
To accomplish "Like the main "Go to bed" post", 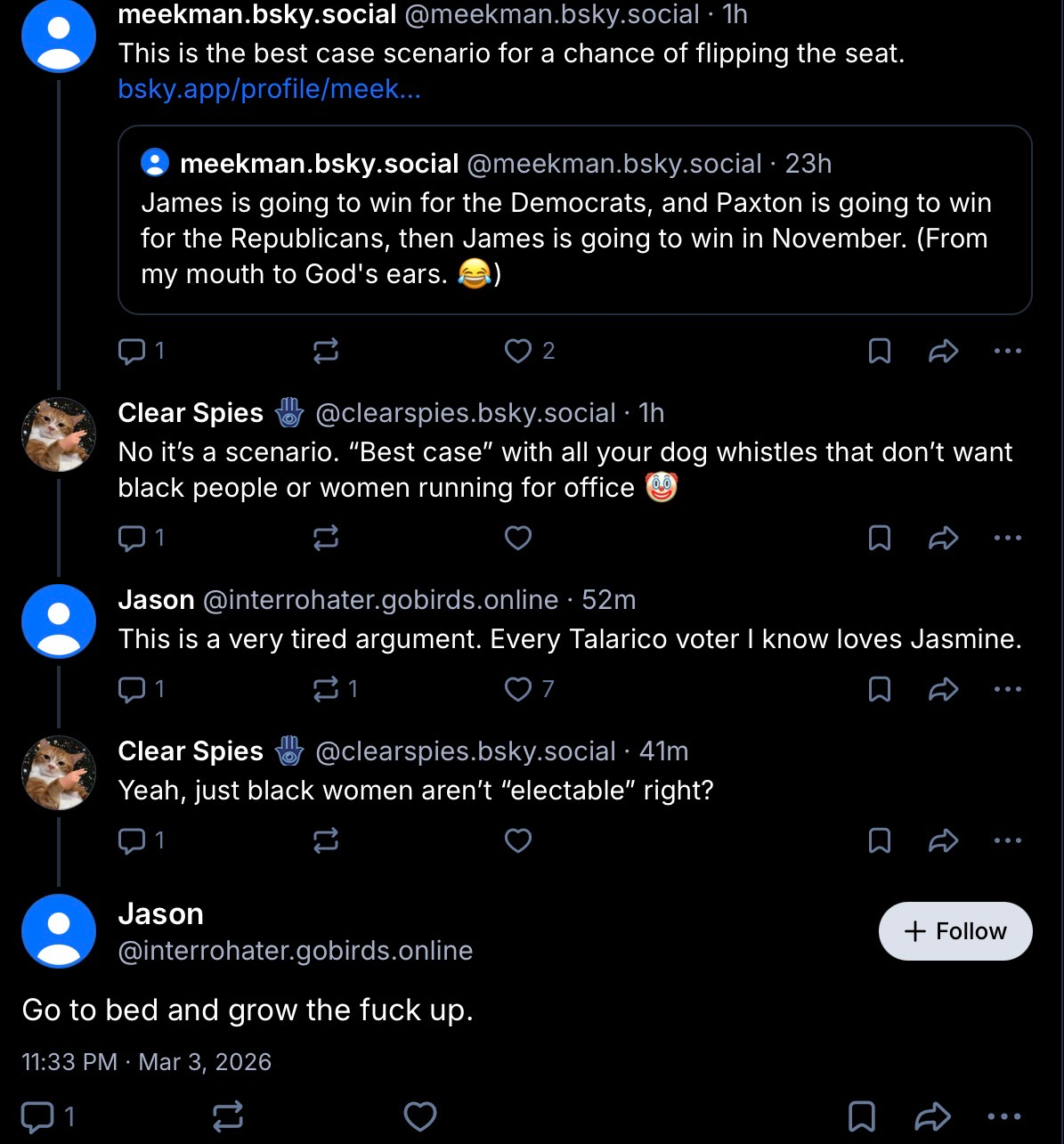I will click(420, 1116).
